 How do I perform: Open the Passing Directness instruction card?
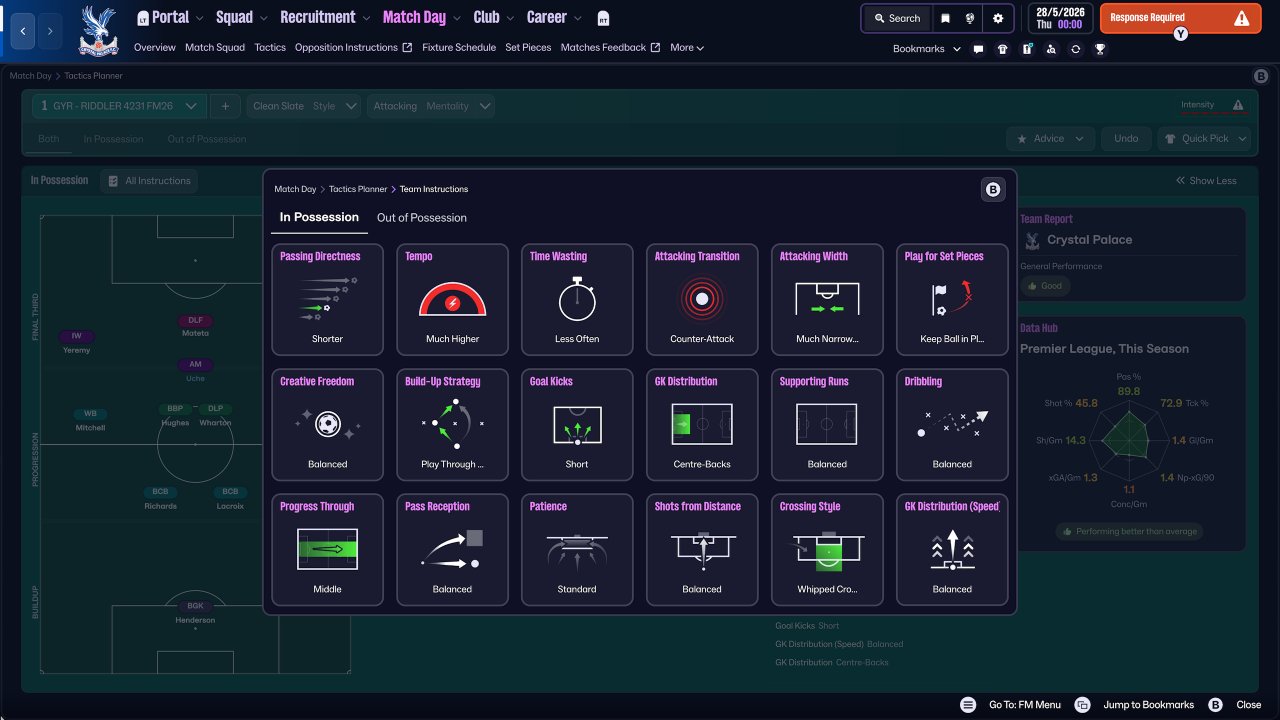pos(327,299)
